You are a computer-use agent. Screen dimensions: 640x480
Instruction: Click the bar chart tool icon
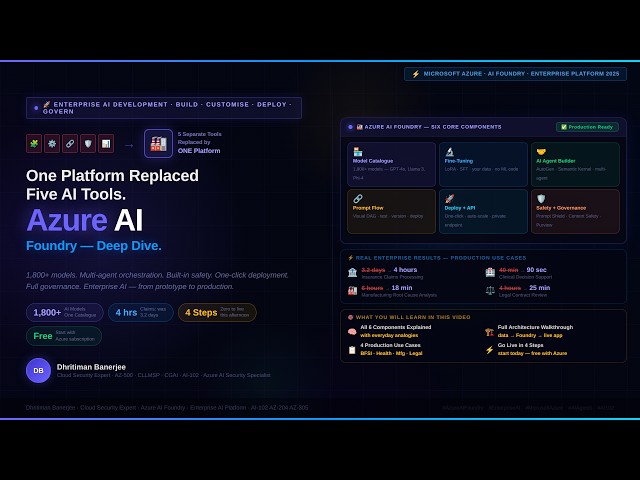tap(106, 144)
